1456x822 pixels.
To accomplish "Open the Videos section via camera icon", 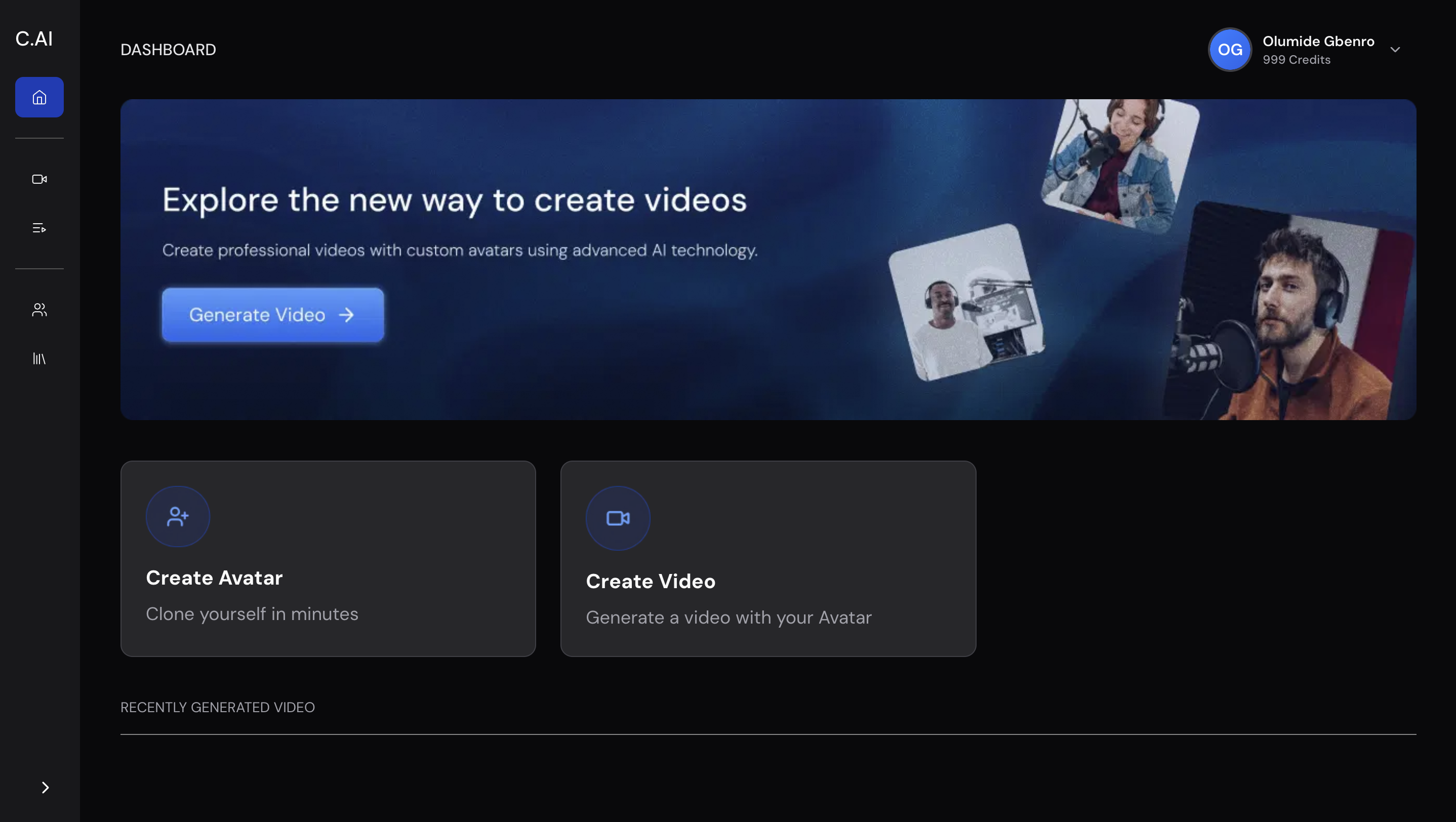I will (x=39, y=180).
